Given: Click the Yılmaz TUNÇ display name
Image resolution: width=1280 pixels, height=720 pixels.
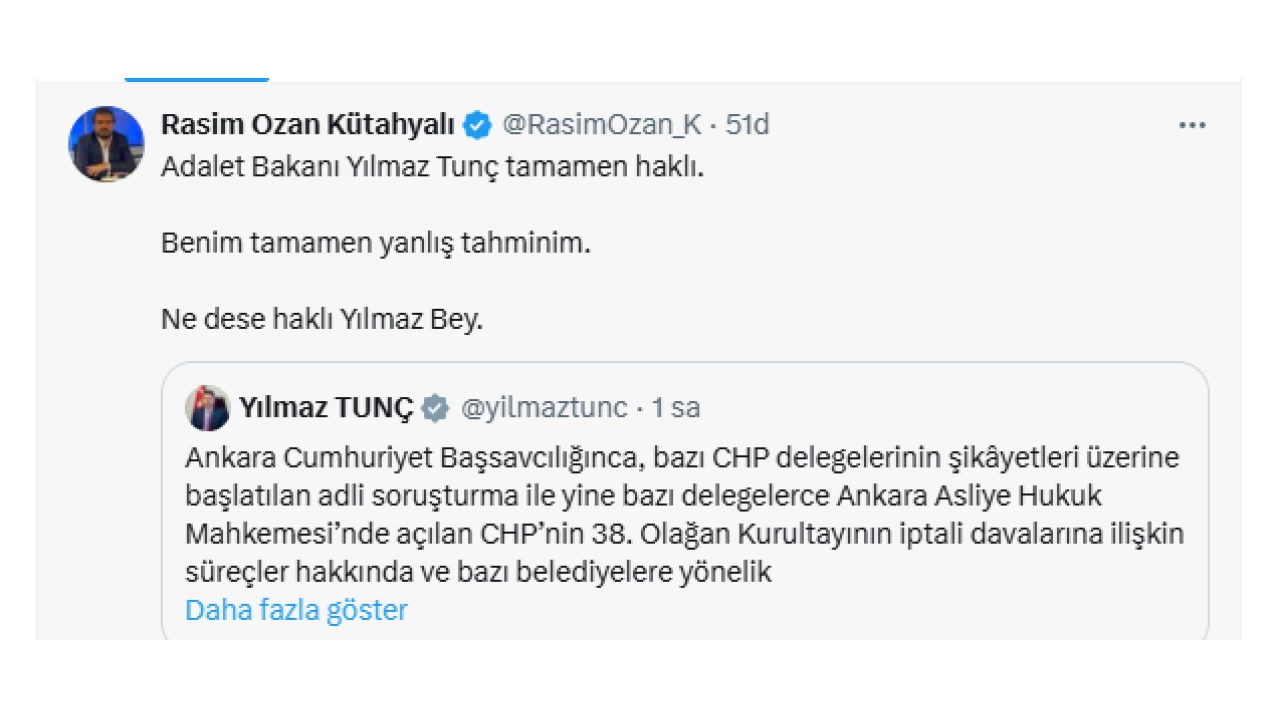Looking at the screenshot, I should (x=325, y=408).
